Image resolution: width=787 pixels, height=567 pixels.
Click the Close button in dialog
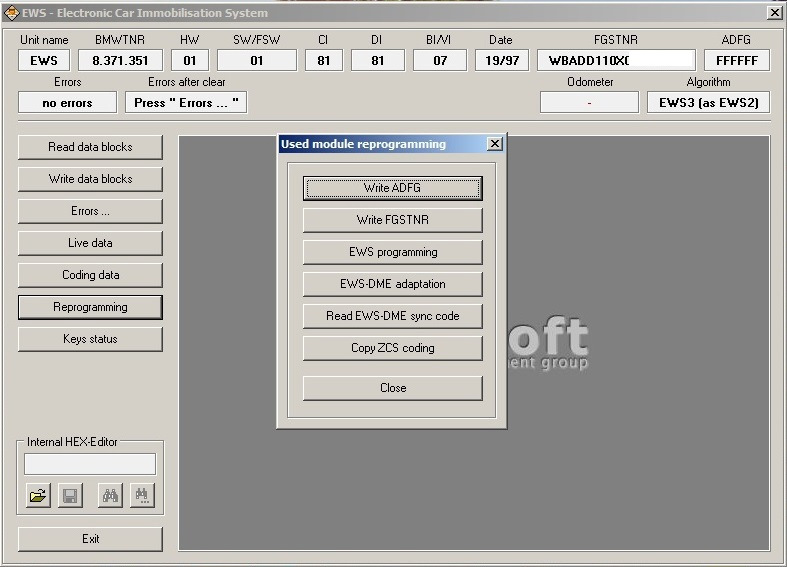click(x=392, y=388)
